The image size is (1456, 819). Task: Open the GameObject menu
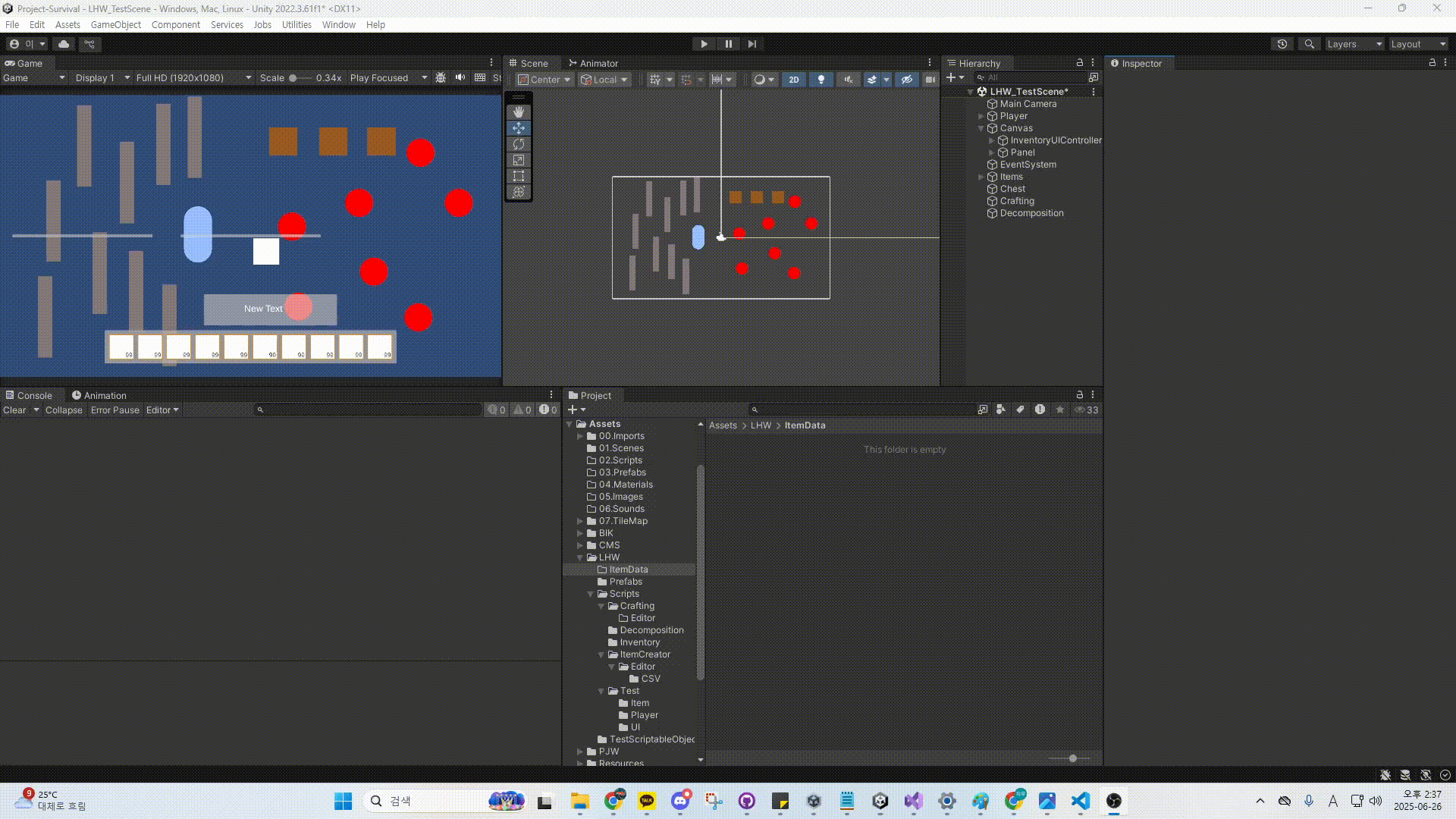click(x=115, y=25)
